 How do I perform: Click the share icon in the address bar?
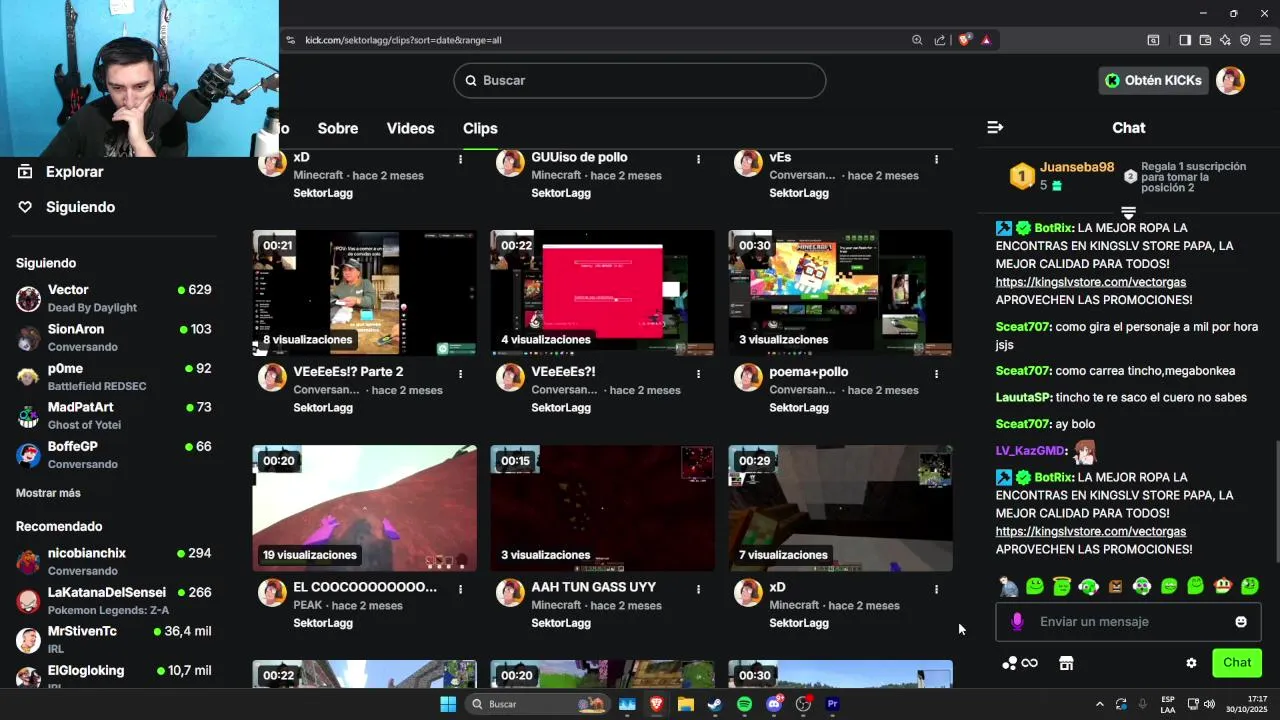[940, 40]
